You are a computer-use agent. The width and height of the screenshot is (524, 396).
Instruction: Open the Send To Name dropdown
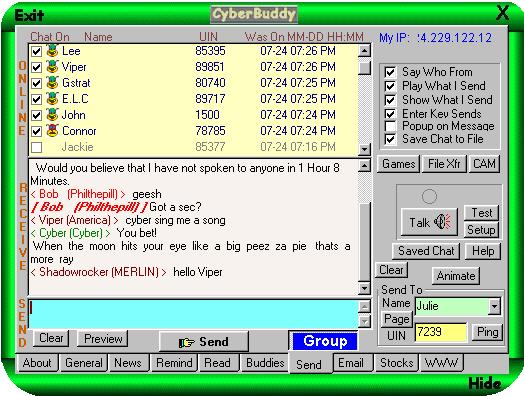(x=494, y=306)
